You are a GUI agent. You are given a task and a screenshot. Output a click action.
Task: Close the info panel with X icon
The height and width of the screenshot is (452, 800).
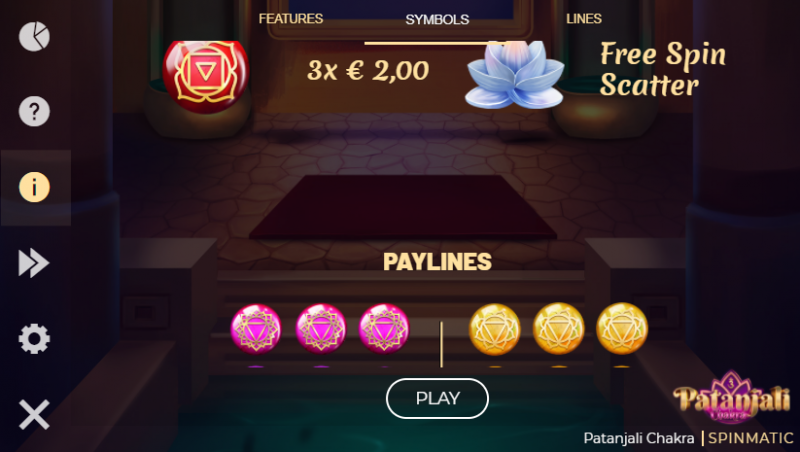click(x=34, y=414)
